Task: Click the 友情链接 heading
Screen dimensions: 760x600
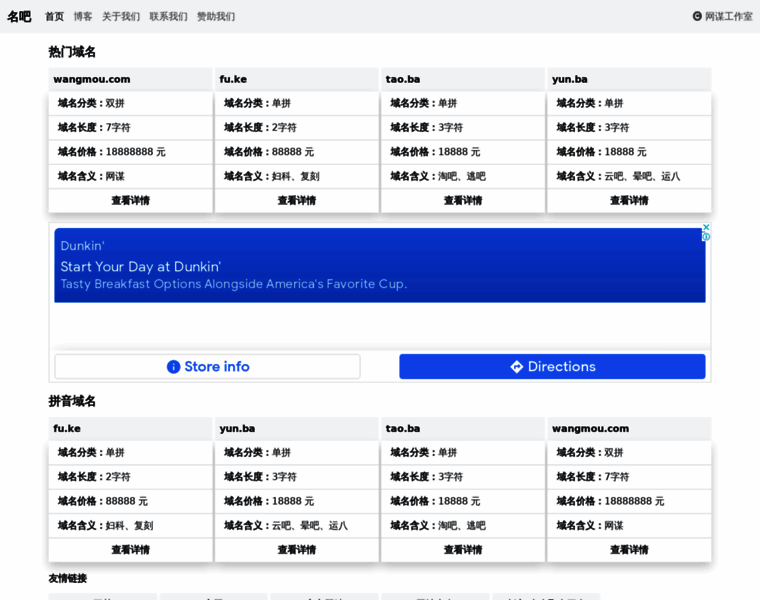Action: pos(67,578)
